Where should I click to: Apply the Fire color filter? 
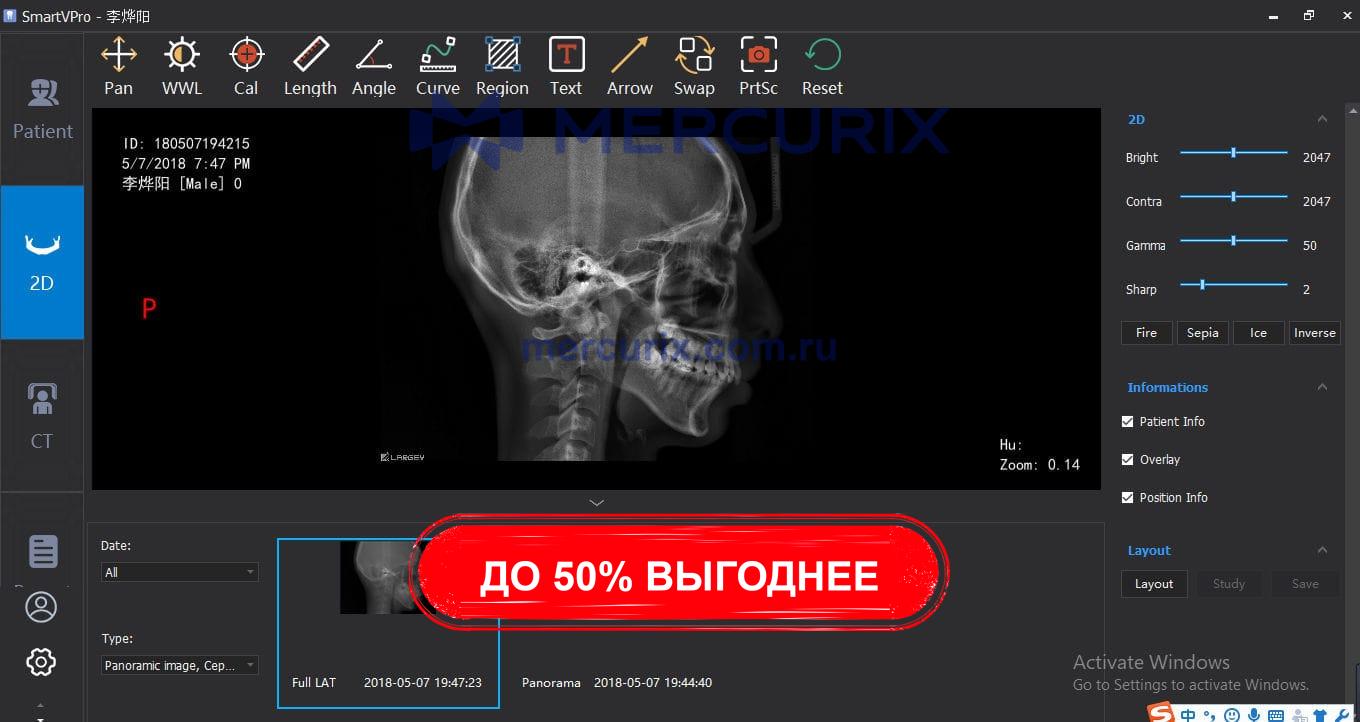1147,333
